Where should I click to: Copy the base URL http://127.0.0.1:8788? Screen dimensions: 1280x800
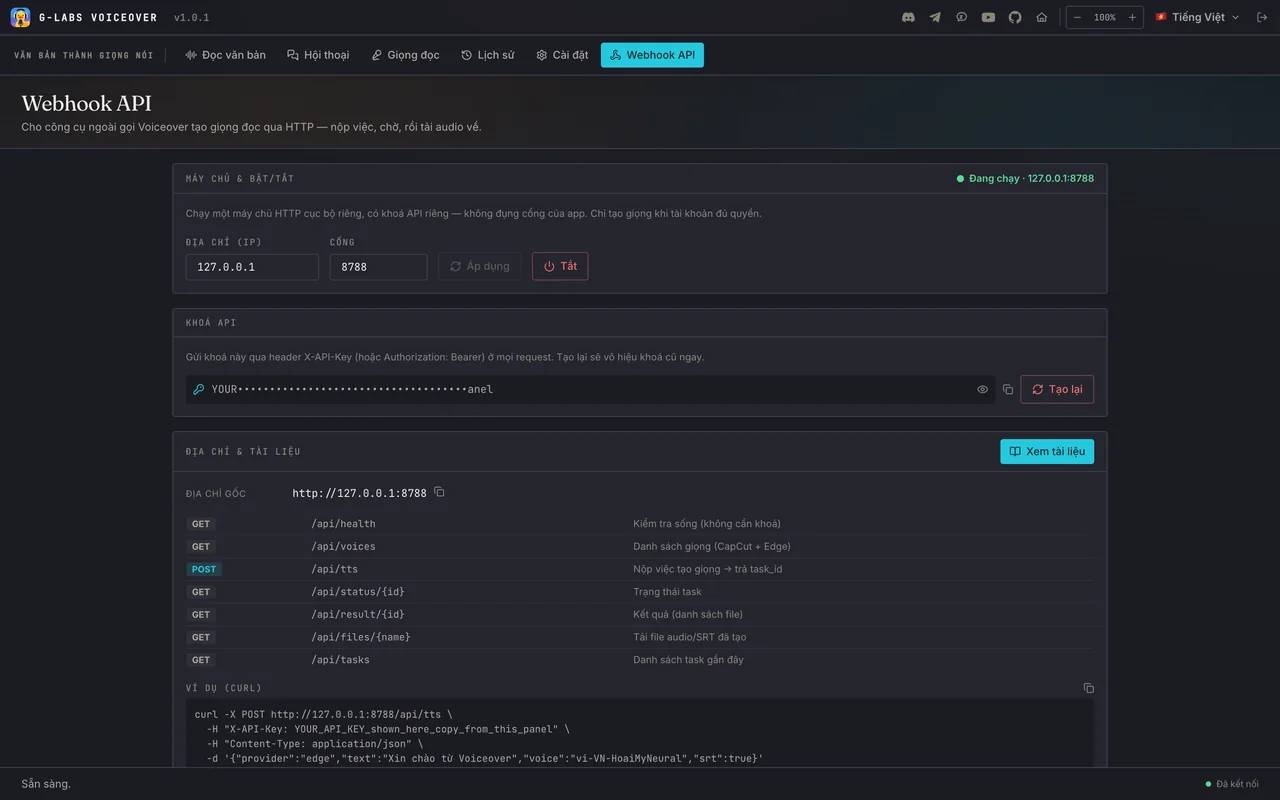coord(439,492)
